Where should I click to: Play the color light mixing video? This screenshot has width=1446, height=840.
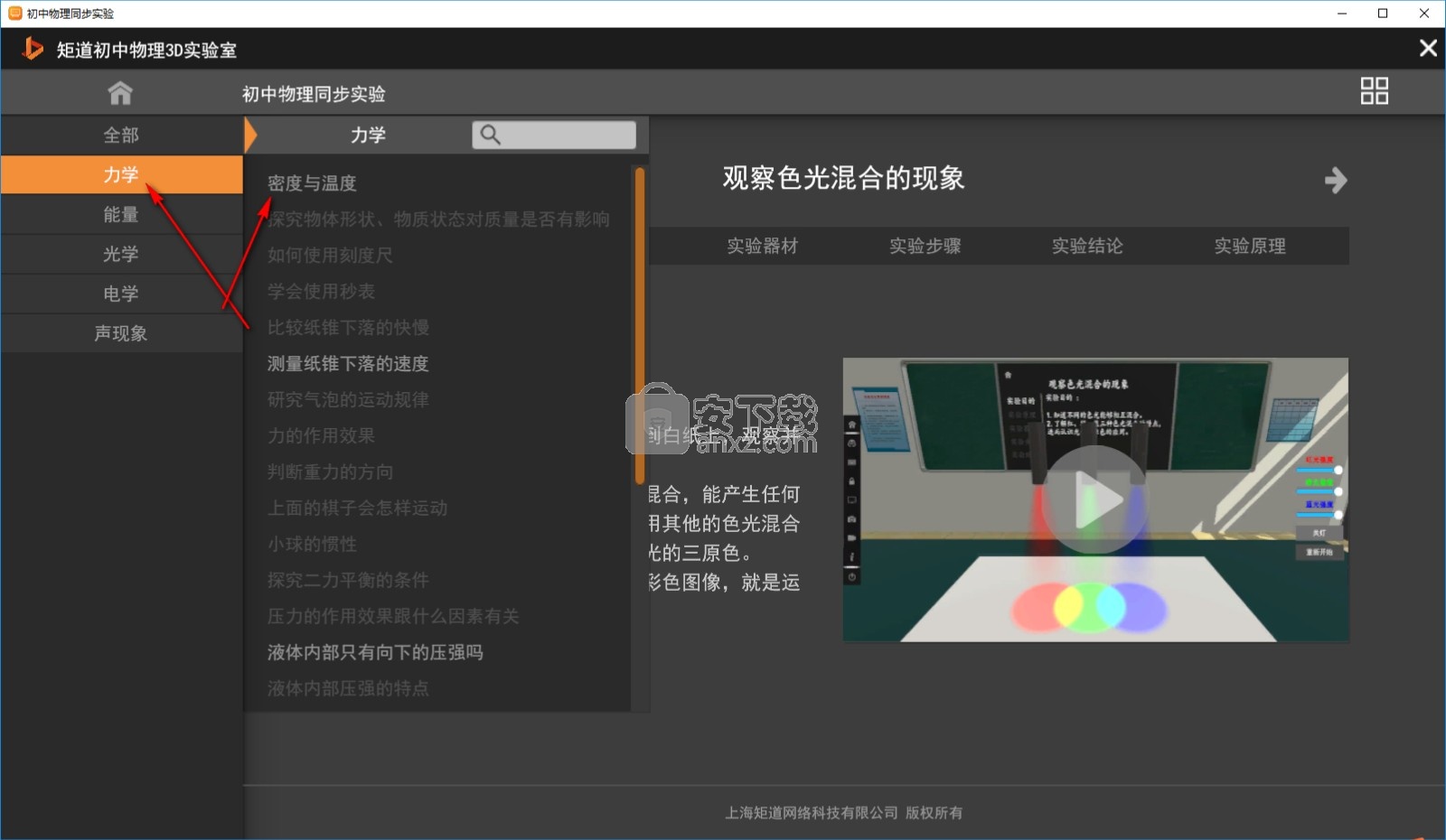click(x=1094, y=499)
